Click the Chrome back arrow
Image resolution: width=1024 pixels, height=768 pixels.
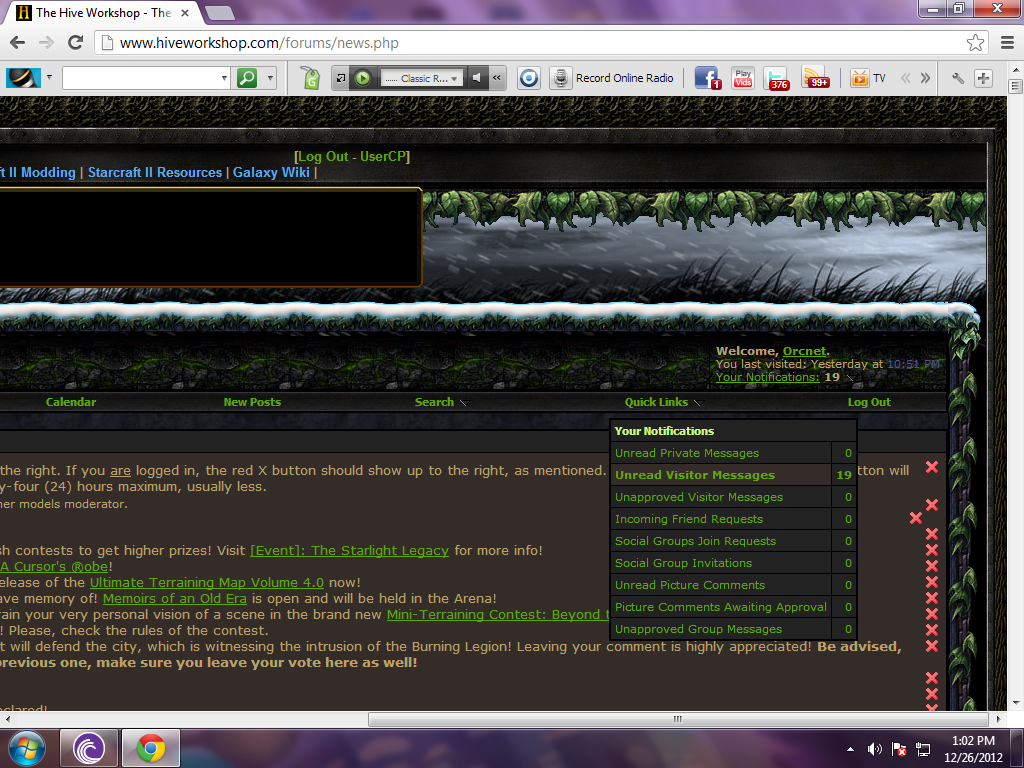18,42
